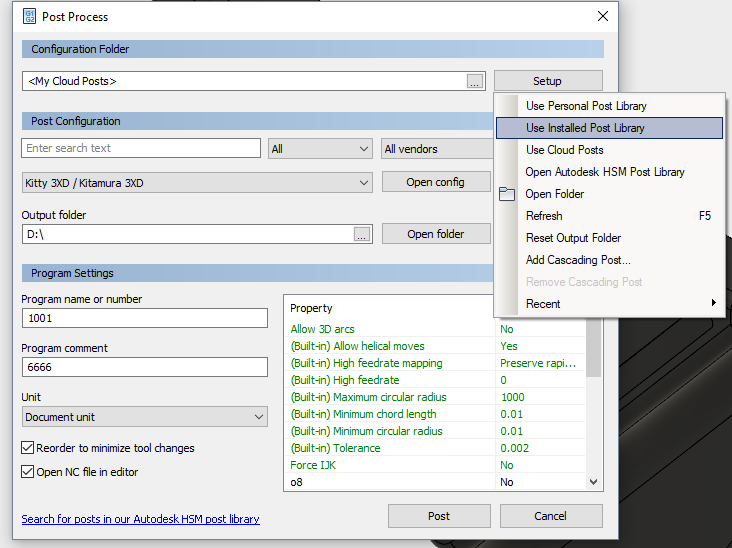
Task: Close the Post Process dialog
Action: pyautogui.click(x=603, y=16)
